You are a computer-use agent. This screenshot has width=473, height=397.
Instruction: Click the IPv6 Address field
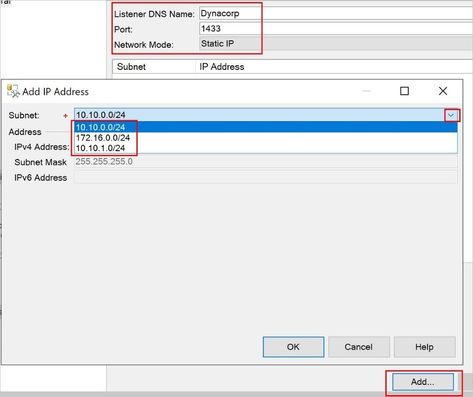tap(266, 177)
